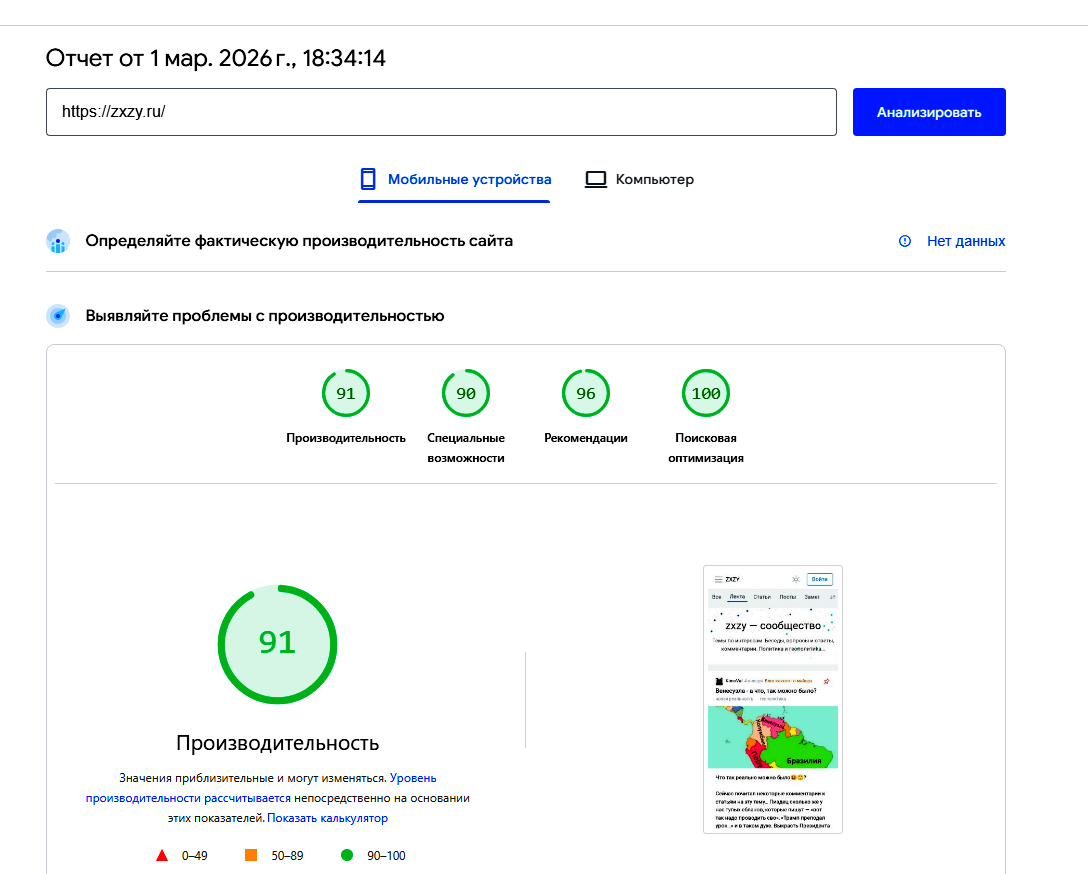Click the desktop computer monitor icon
Image resolution: width=1088 pixels, height=874 pixels.
596,180
